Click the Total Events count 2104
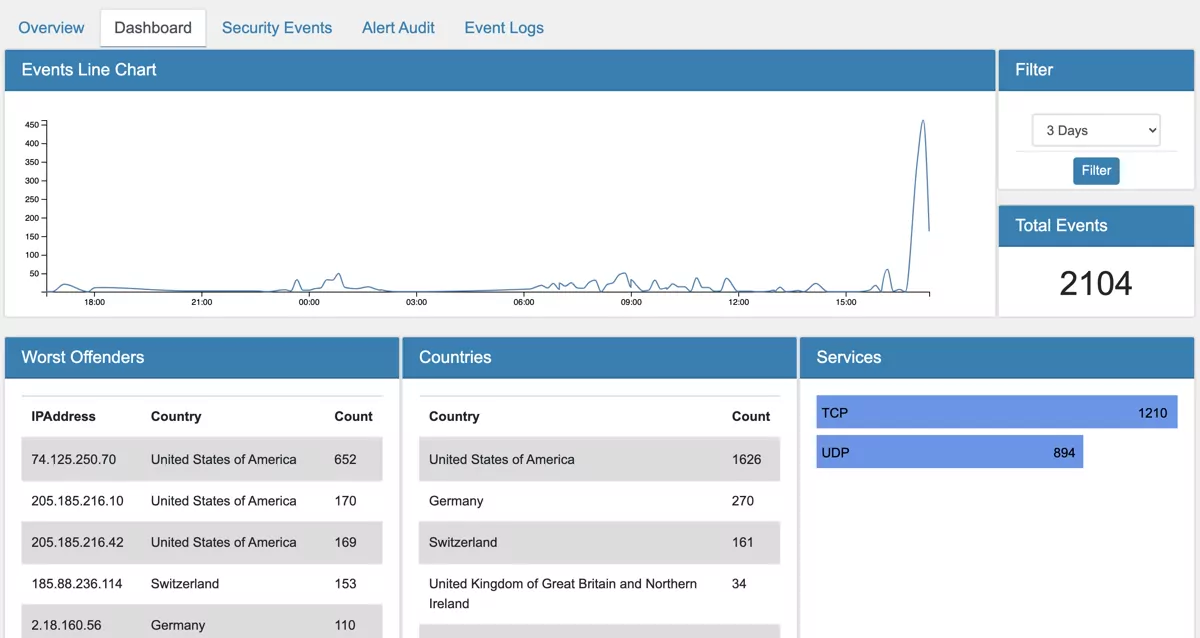The image size is (1200, 638). (1096, 285)
